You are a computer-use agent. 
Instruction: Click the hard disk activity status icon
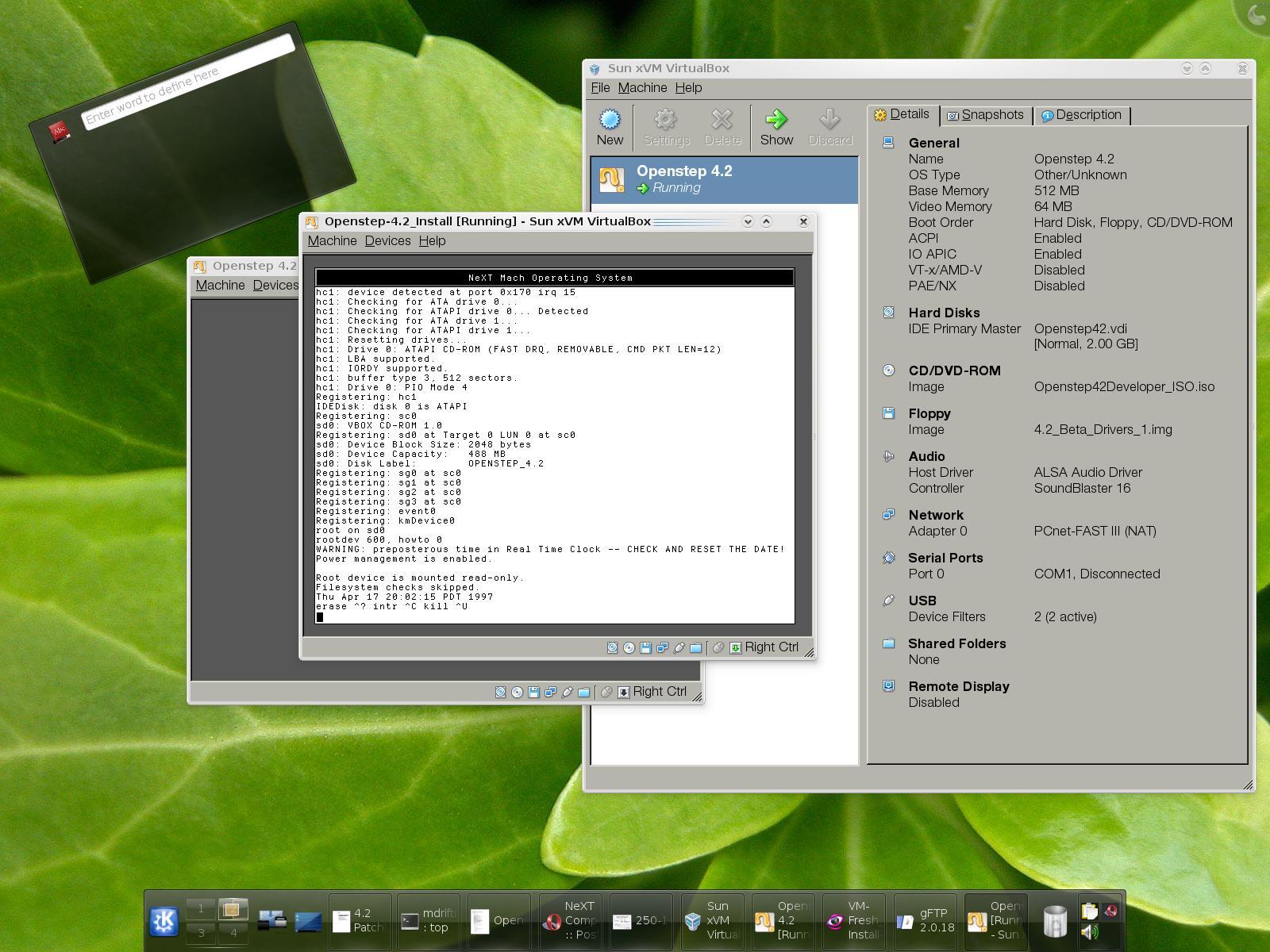tap(612, 647)
